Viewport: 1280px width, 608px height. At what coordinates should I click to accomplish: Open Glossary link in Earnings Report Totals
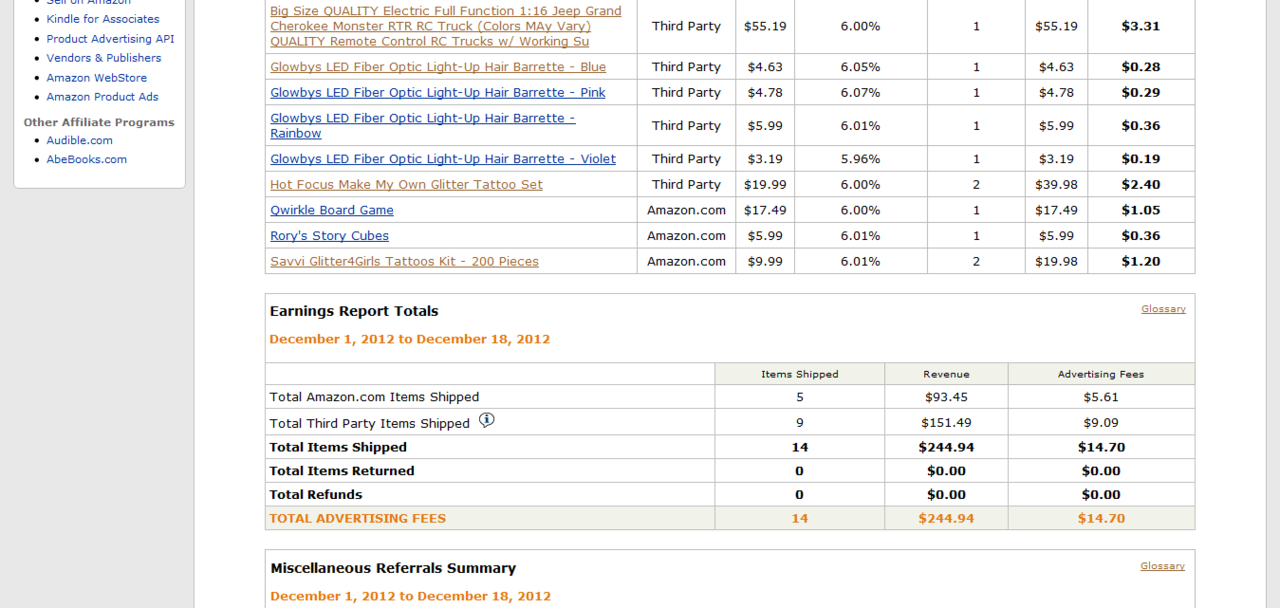tap(1163, 309)
